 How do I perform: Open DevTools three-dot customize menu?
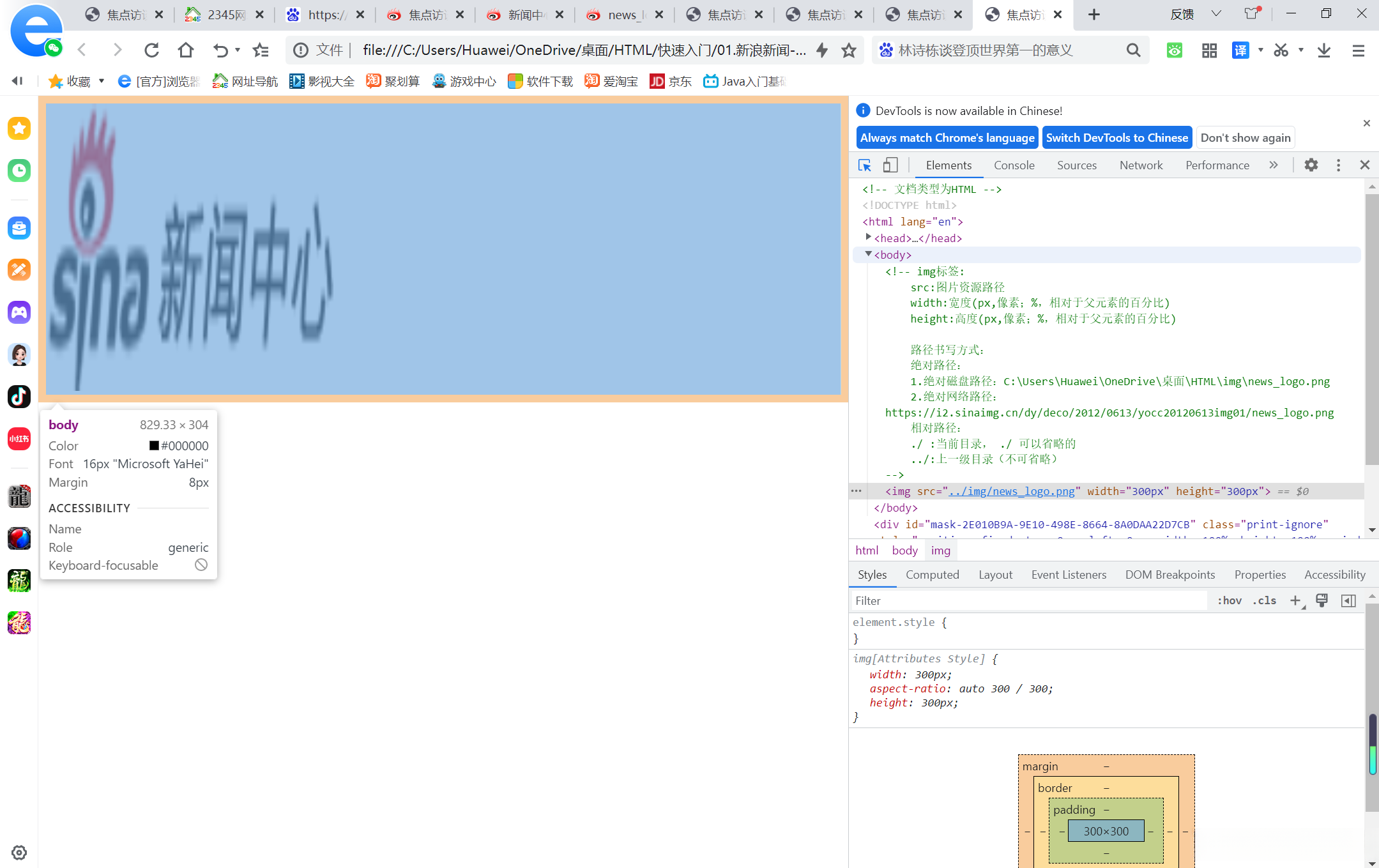click(1338, 165)
